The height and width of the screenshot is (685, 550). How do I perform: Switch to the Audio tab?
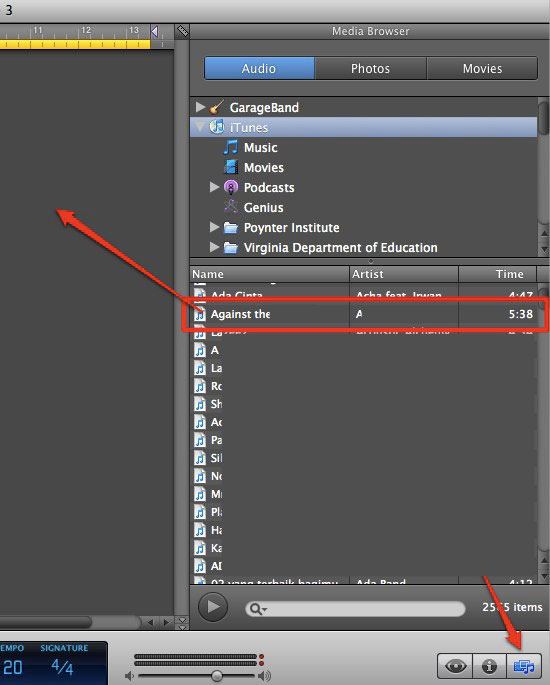[259, 68]
